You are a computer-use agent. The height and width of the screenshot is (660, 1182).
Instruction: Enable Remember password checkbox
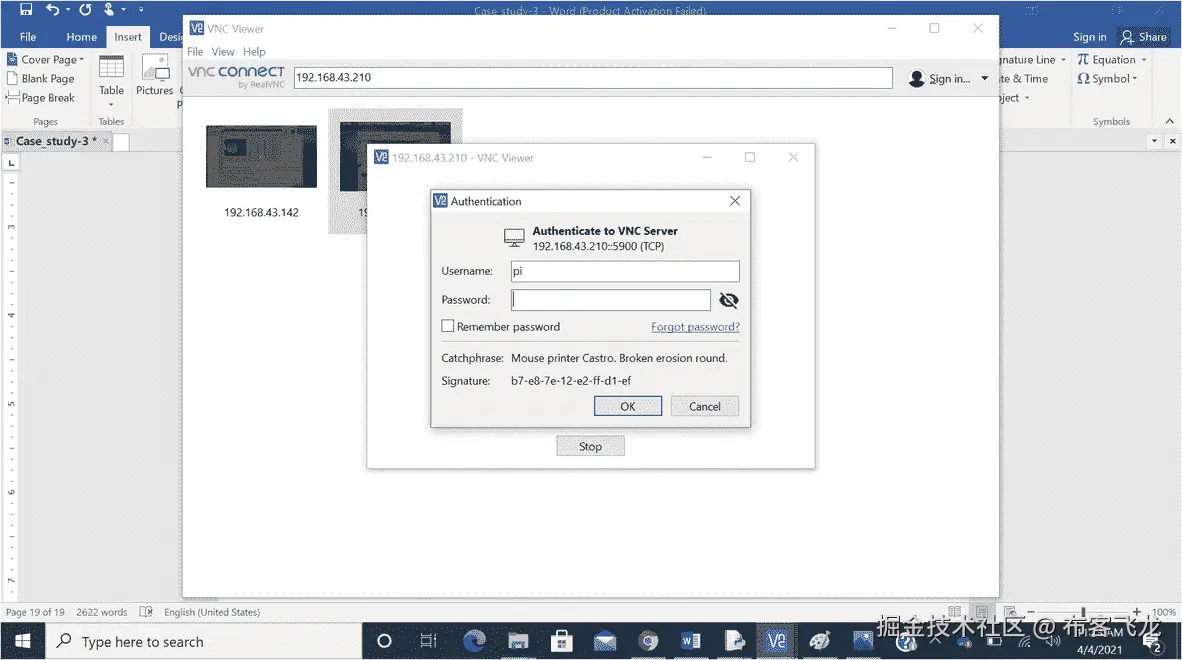pyautogui.click(x=448, y=326)
